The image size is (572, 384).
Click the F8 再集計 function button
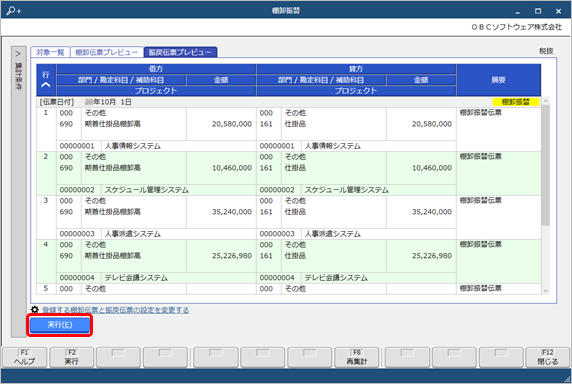(x=357, y=357)
